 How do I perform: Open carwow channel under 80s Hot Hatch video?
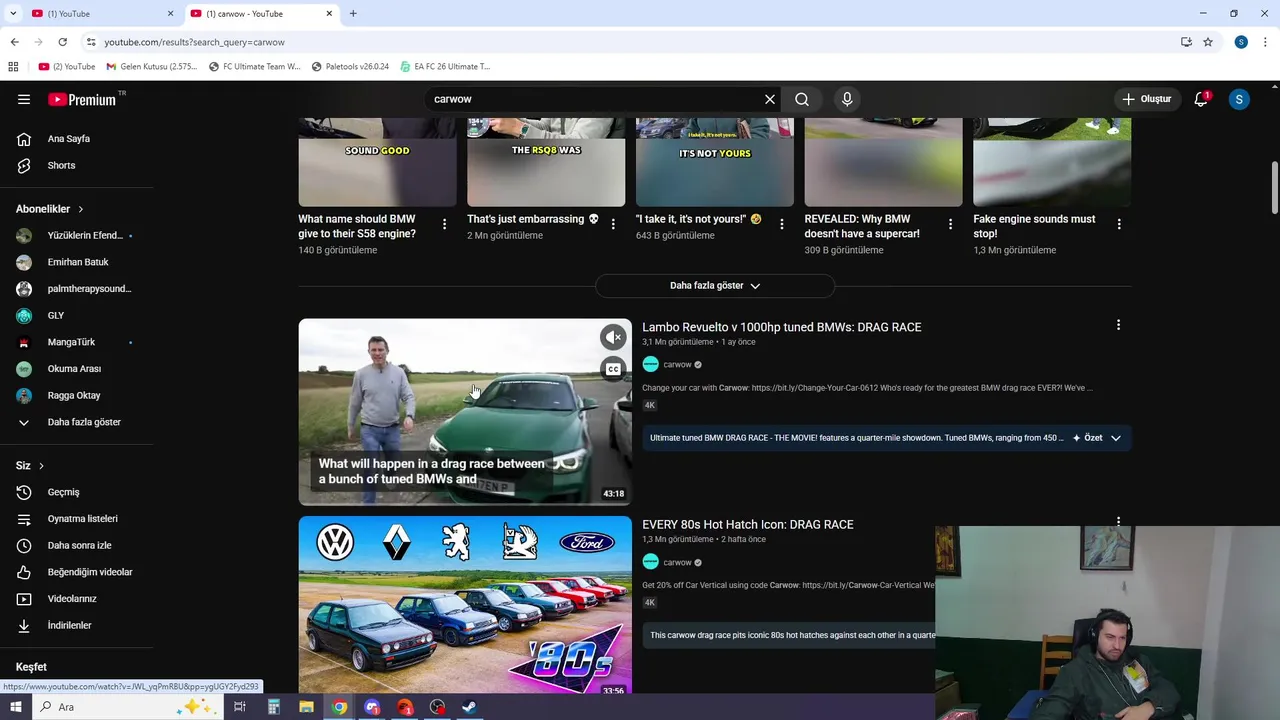tap(677, 562)
